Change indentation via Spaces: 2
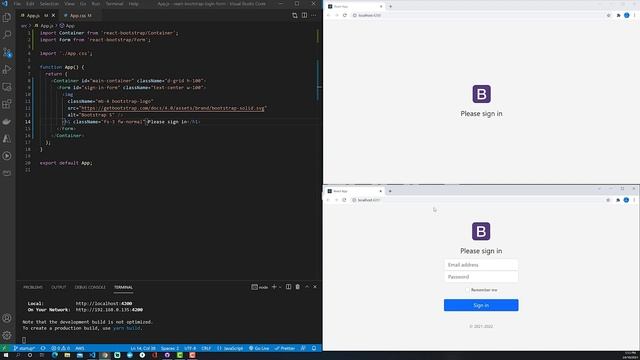 [170, 348]
